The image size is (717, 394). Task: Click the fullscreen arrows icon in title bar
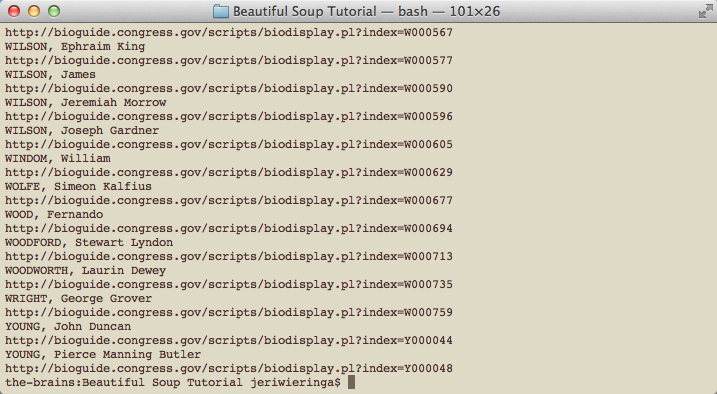(x=706, y=11)
